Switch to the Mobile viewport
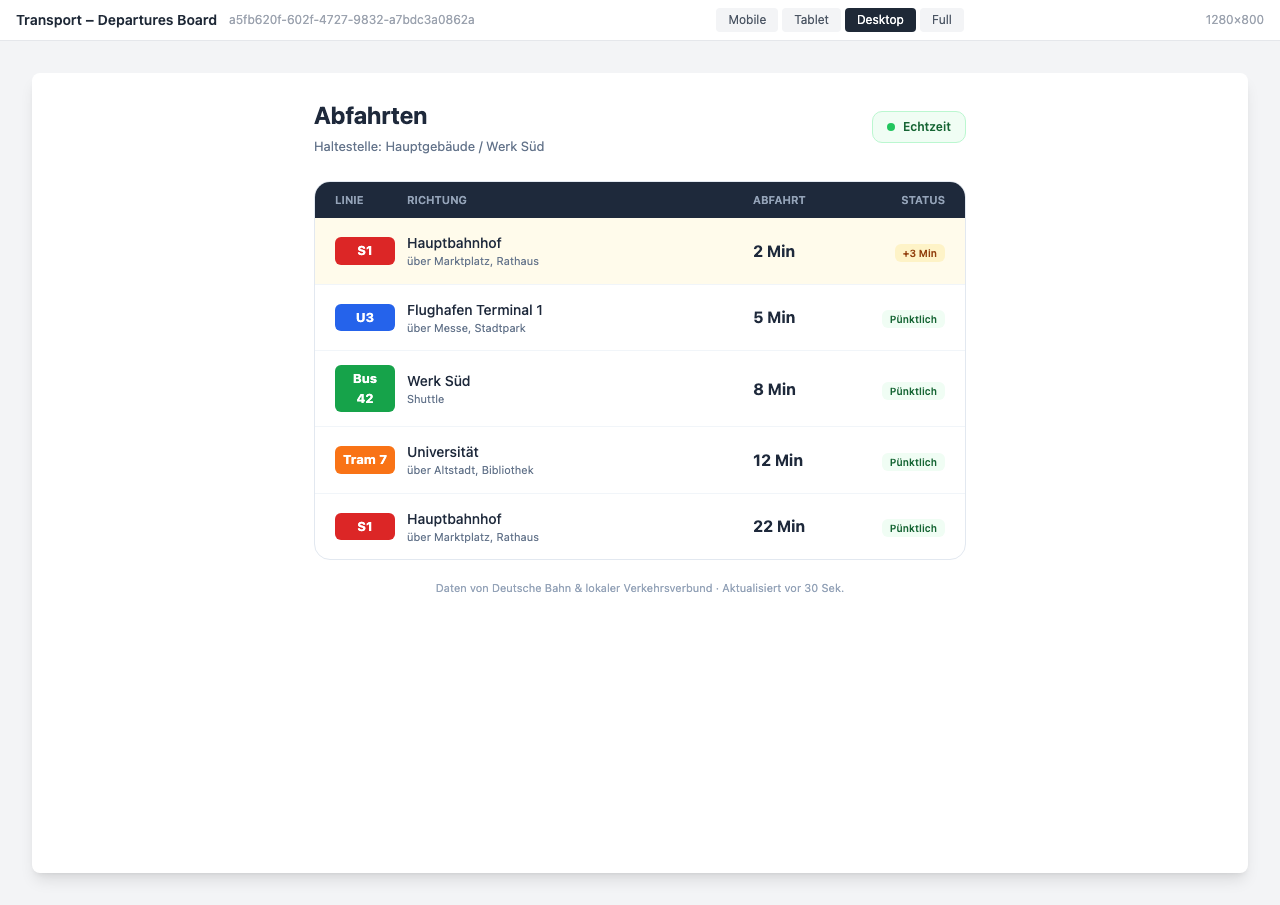 (746, 20)
